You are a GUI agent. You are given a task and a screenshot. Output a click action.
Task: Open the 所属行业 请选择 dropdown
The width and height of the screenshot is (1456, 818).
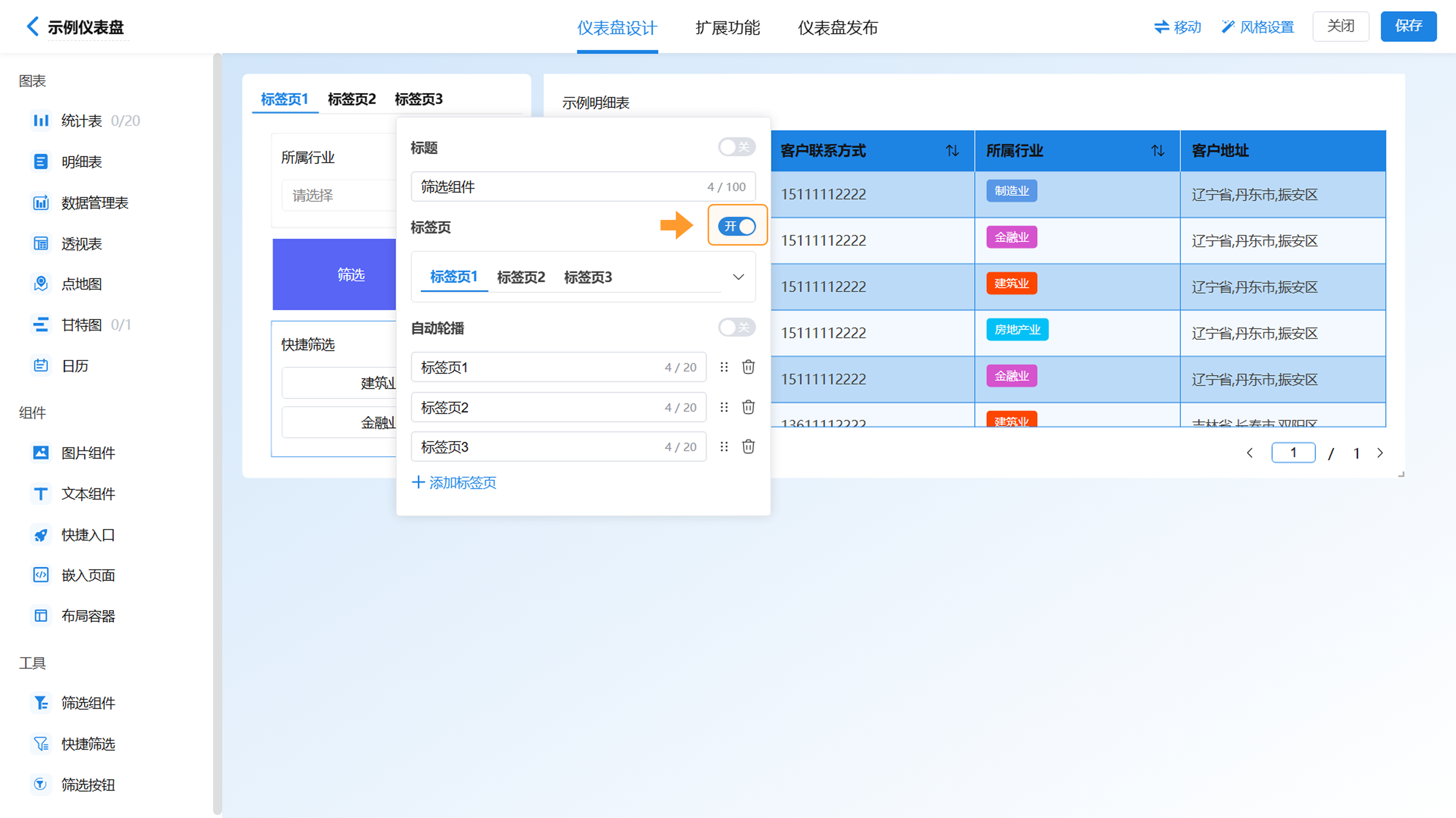coord(339,196)
